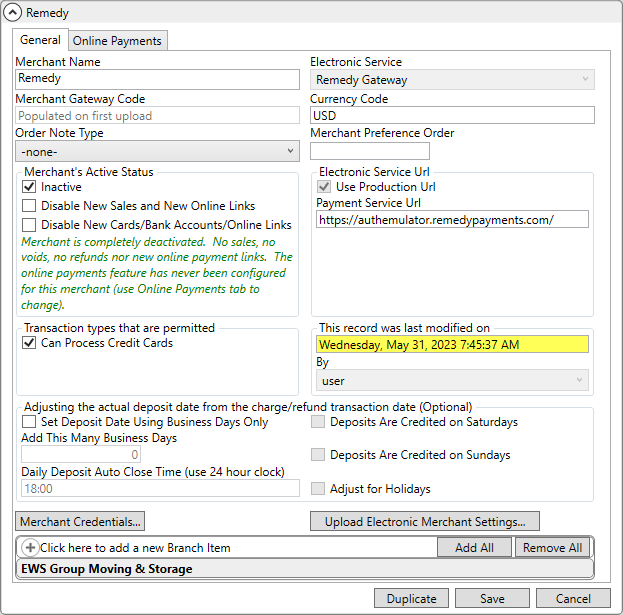Click the plus icon to add Branch Item

(30, 547)
